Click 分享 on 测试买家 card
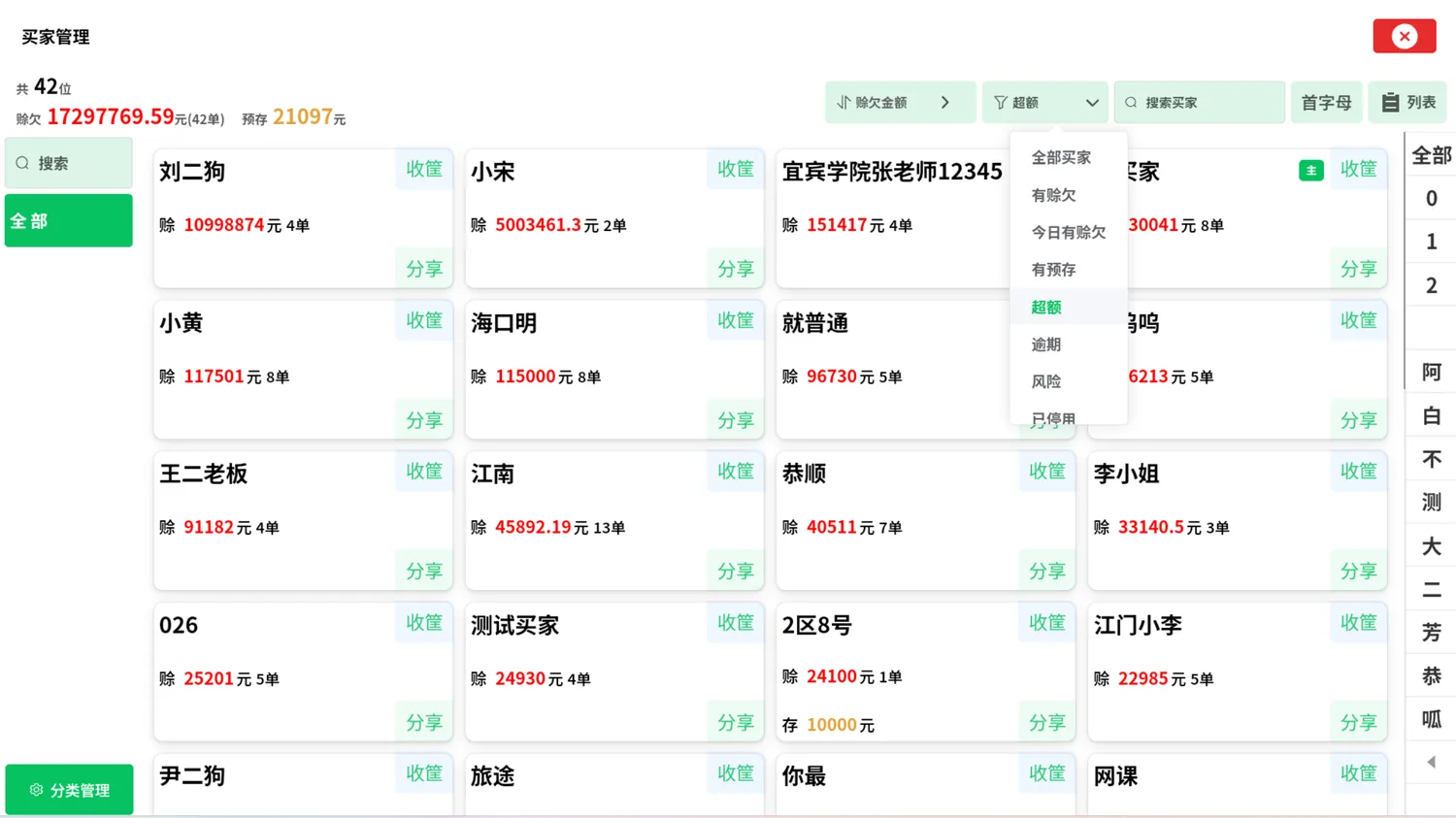 click(736, 723)
